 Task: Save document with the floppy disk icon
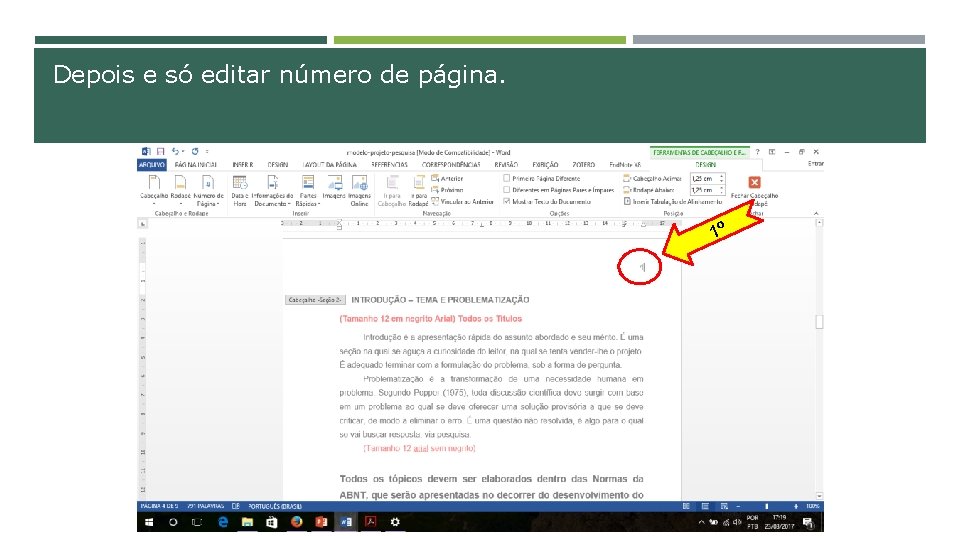160,151
